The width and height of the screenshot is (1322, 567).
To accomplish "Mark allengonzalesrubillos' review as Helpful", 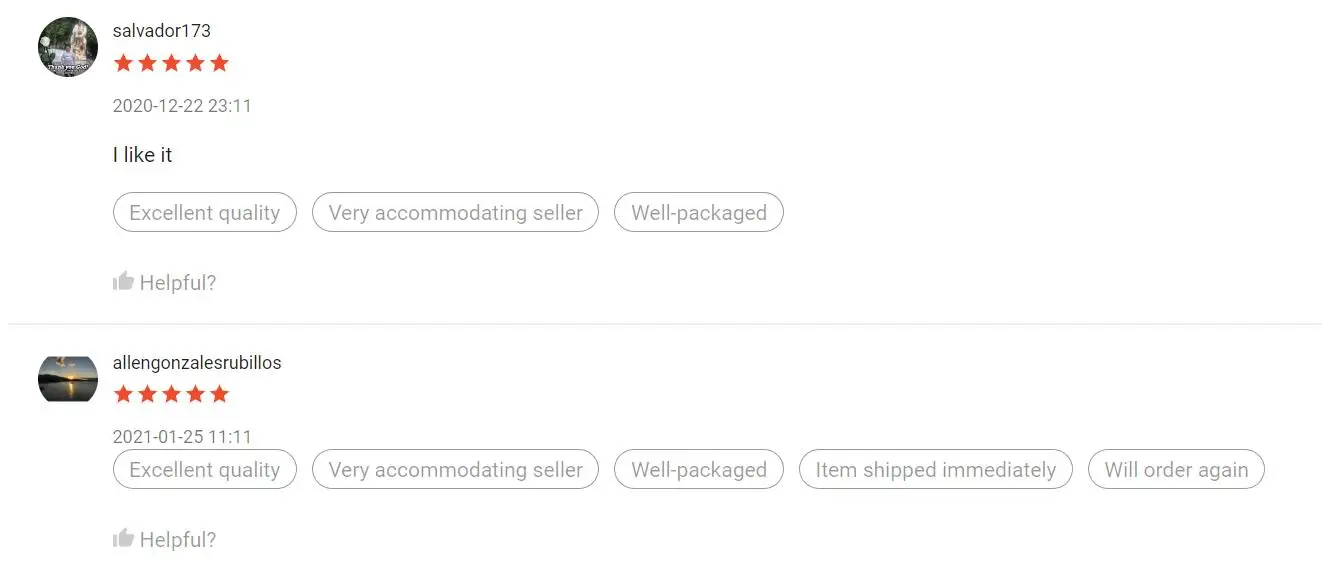I will pyautogui.click(x=177, y=540).
